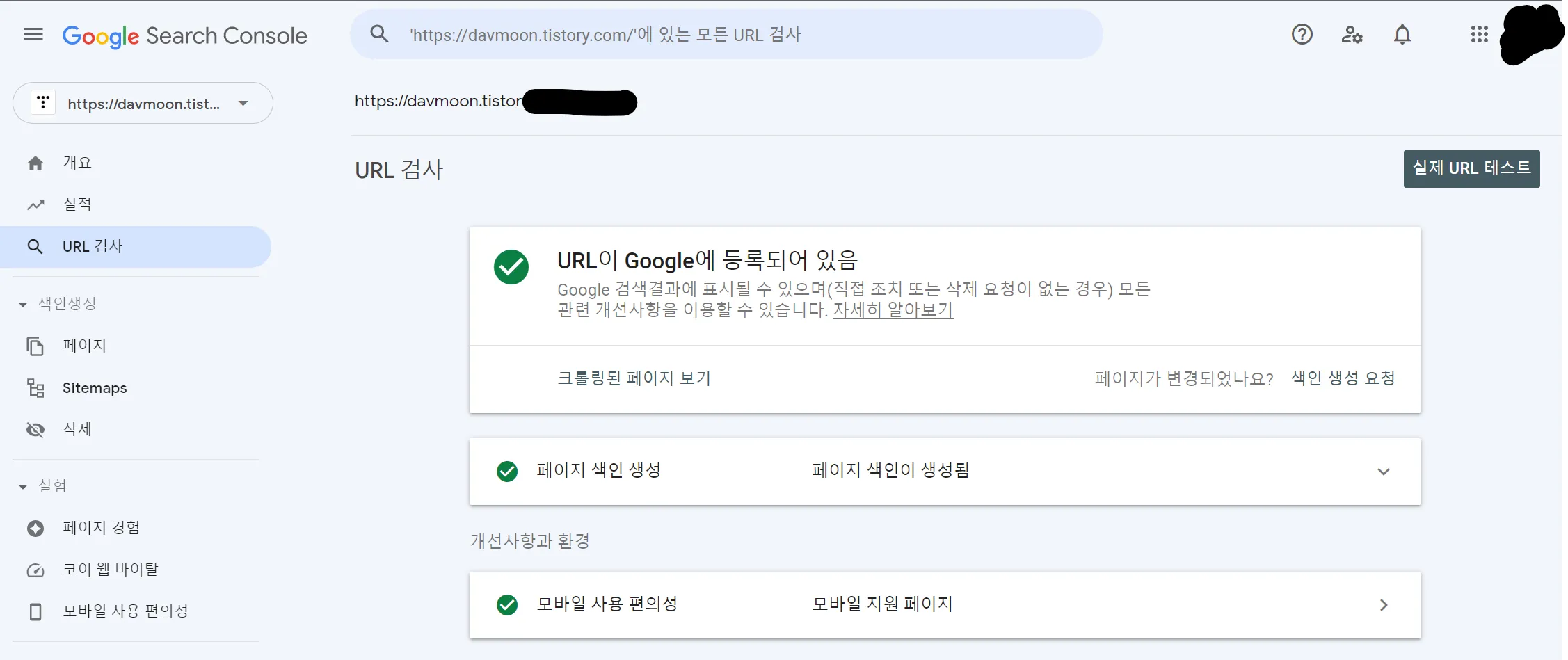Image resolution: width=1568 pixels, height=660 pixels.
Task: Click the 코어 웹 바이탈 gauge icon
Action: [35, 569]
